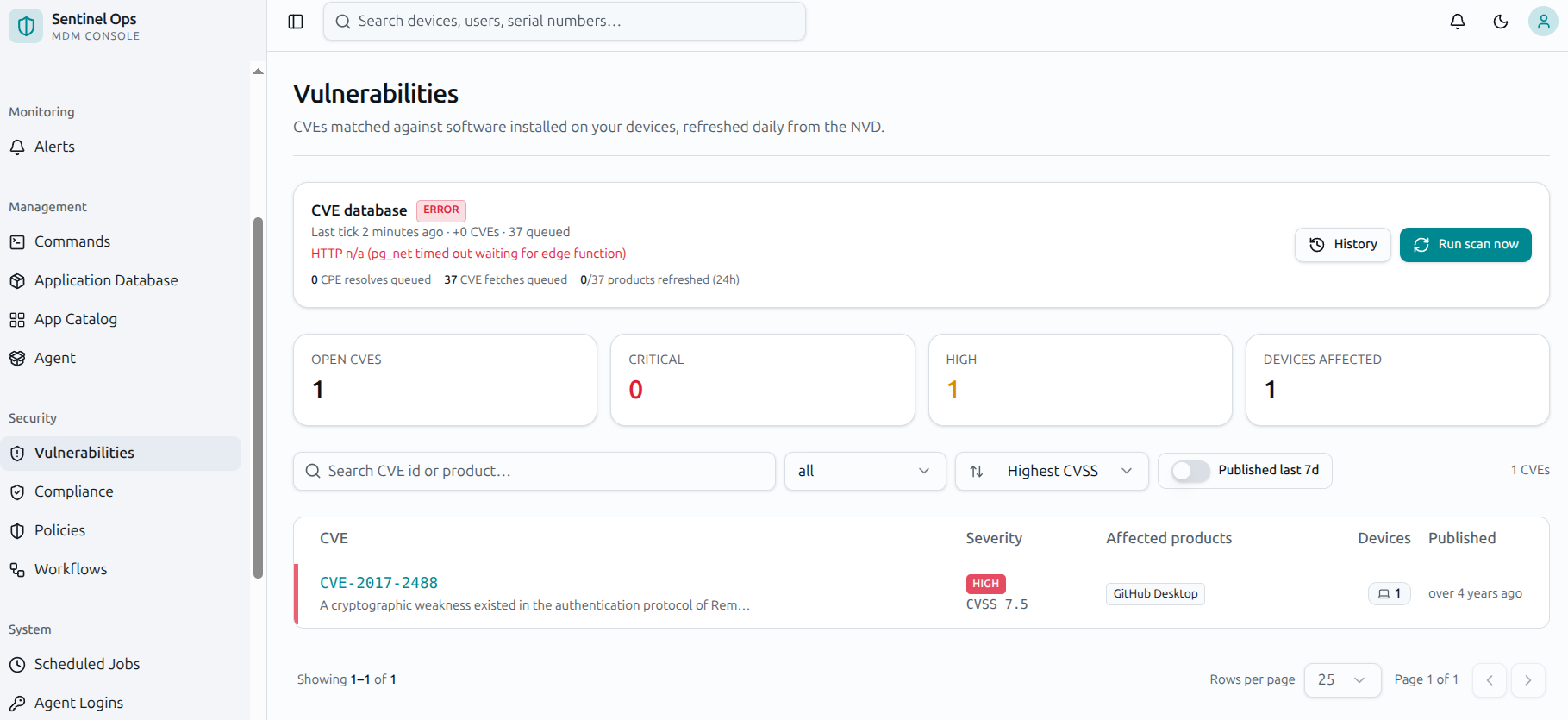Click the Vulnerabilities shield icon
1568x720 pixels.
pyautogui.click(x=17, y=454)
